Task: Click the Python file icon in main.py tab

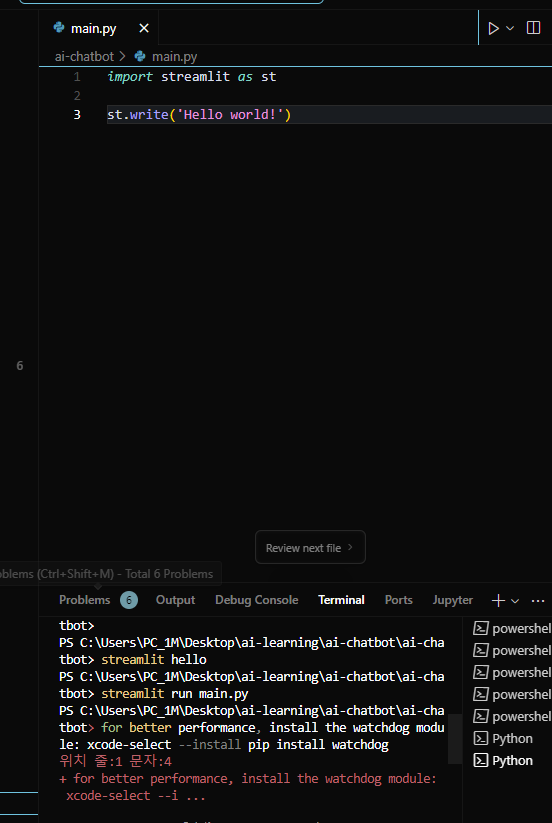Action: 59,28
